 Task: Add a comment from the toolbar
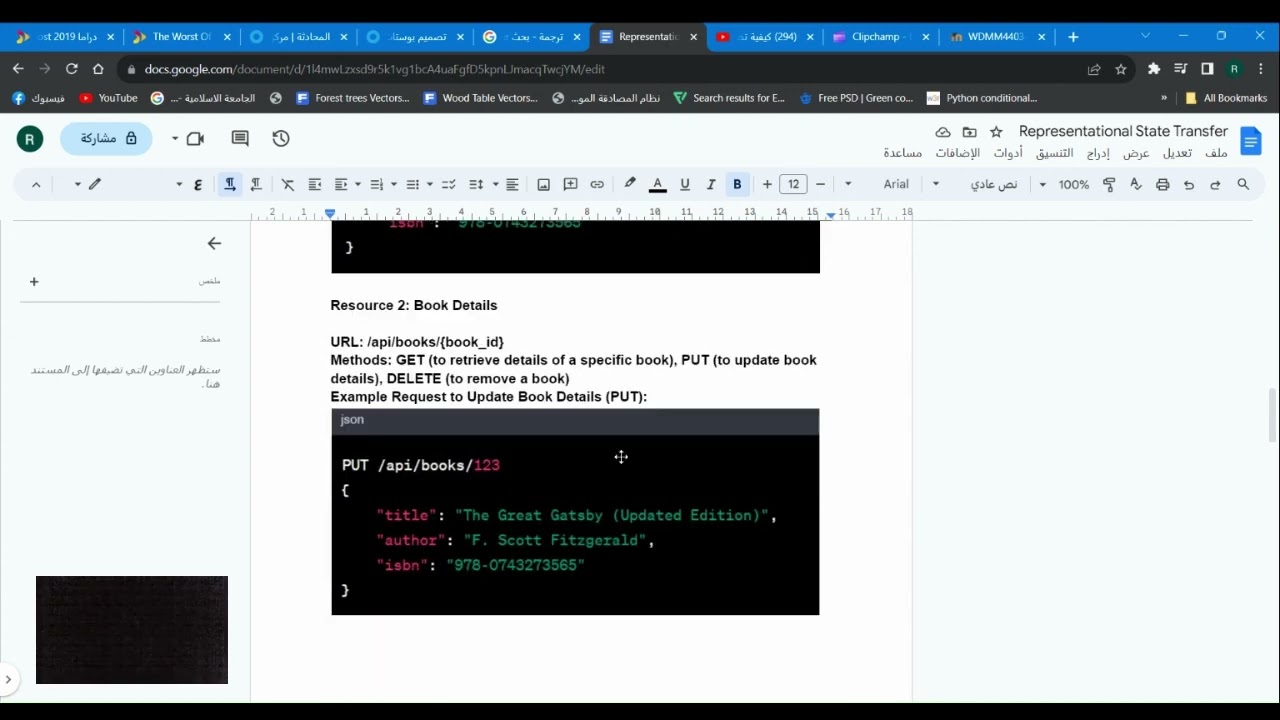point(571,184)
